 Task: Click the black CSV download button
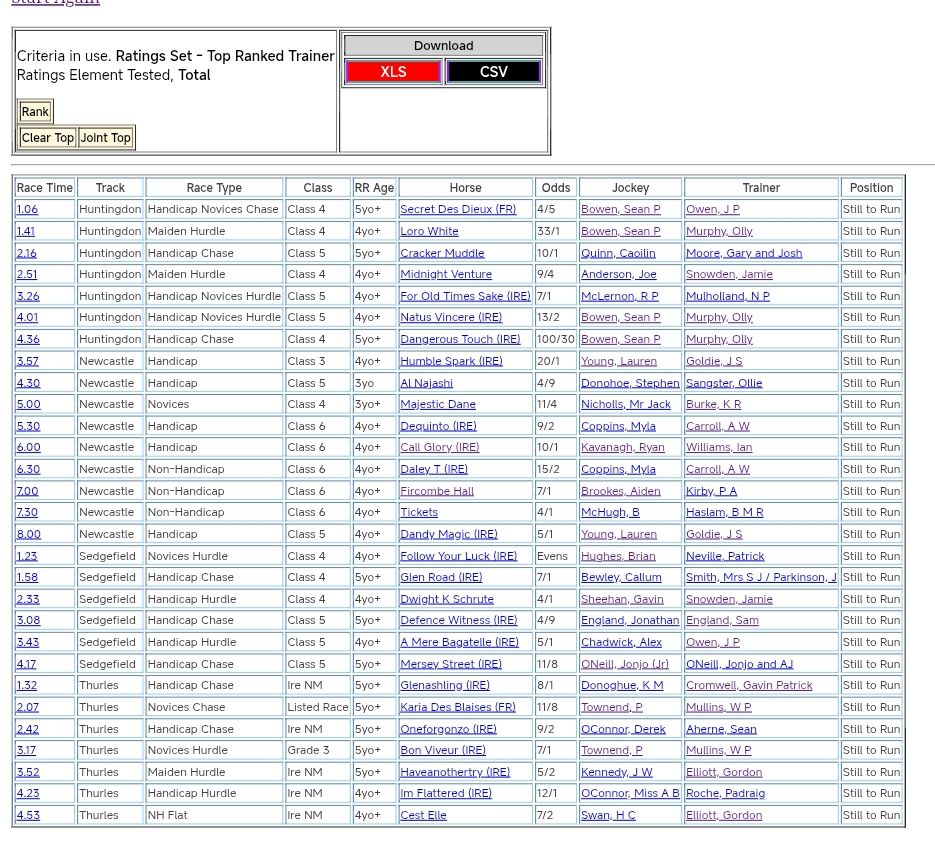(493, 72)
